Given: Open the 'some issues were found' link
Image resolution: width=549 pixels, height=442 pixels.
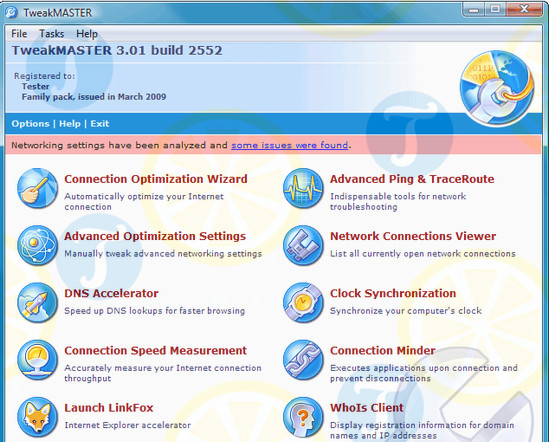Looking at the screenshot, I should click(x=290, y=145).
